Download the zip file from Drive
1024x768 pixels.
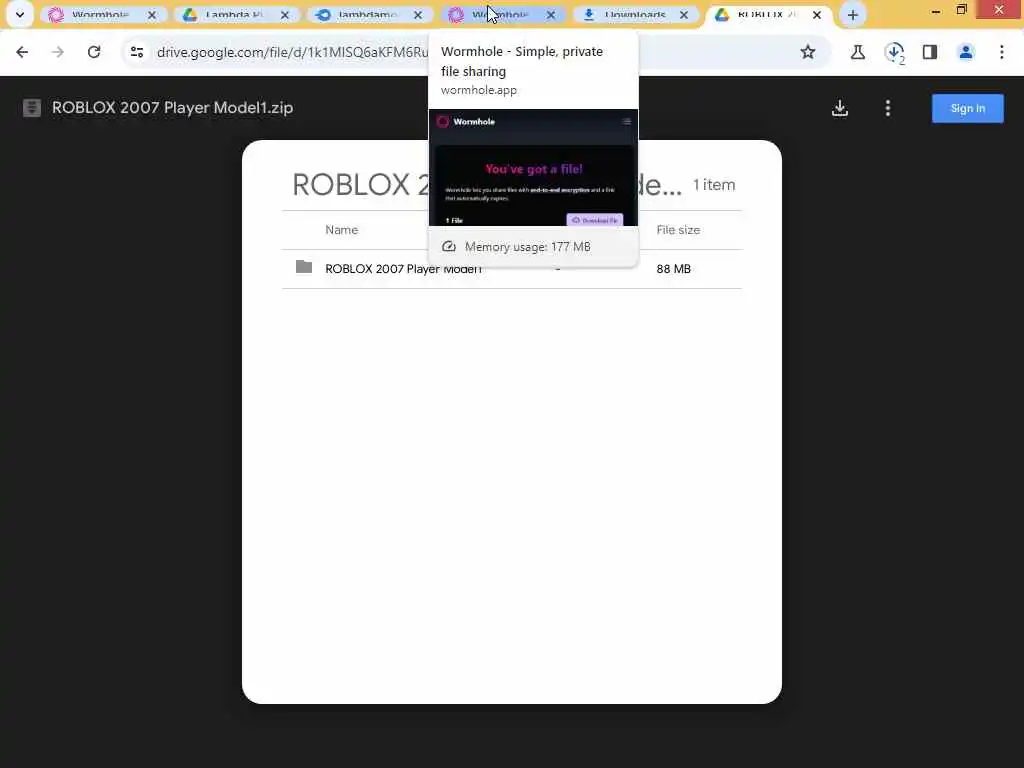pos(840,108)
